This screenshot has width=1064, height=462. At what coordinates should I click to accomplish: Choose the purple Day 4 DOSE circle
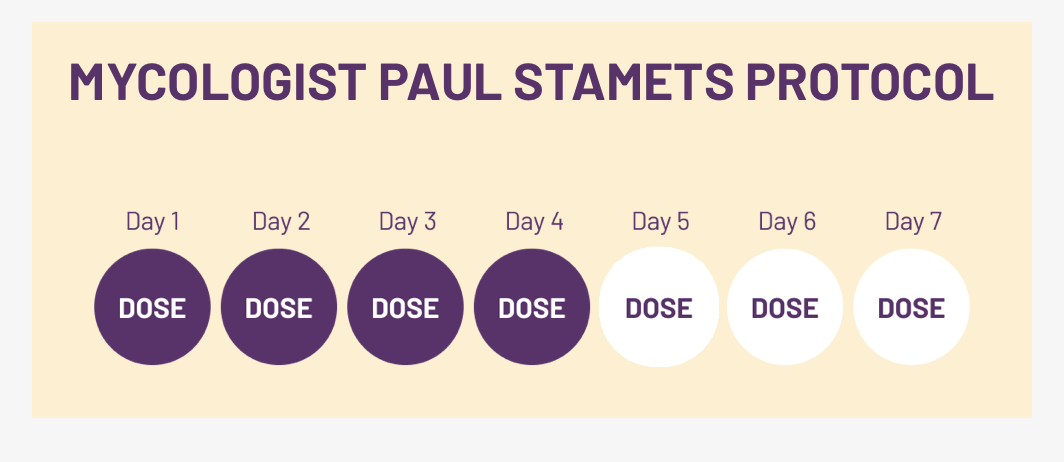pyautogui.click(x=532, y=307)
